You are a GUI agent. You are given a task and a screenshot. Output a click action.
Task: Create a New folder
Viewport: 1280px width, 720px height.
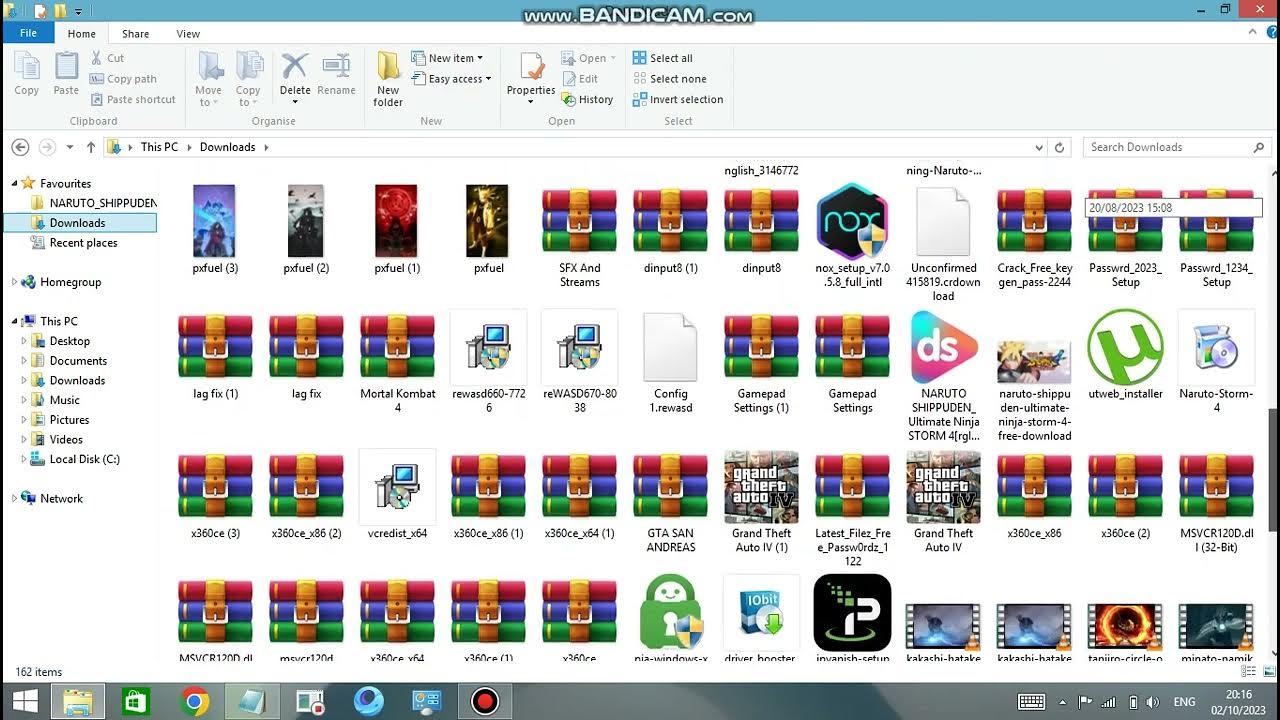388,79
